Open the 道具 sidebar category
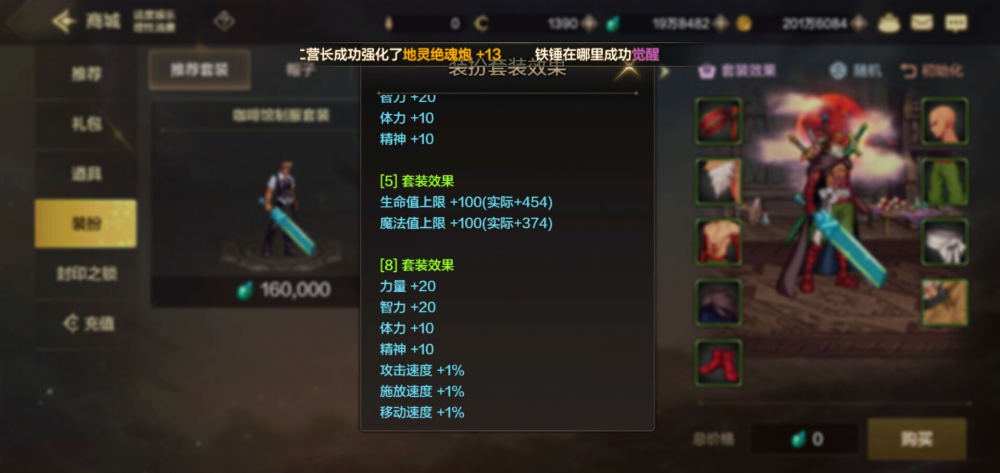The height and width of the screenshot is (473, 1000). click(86, 173)
